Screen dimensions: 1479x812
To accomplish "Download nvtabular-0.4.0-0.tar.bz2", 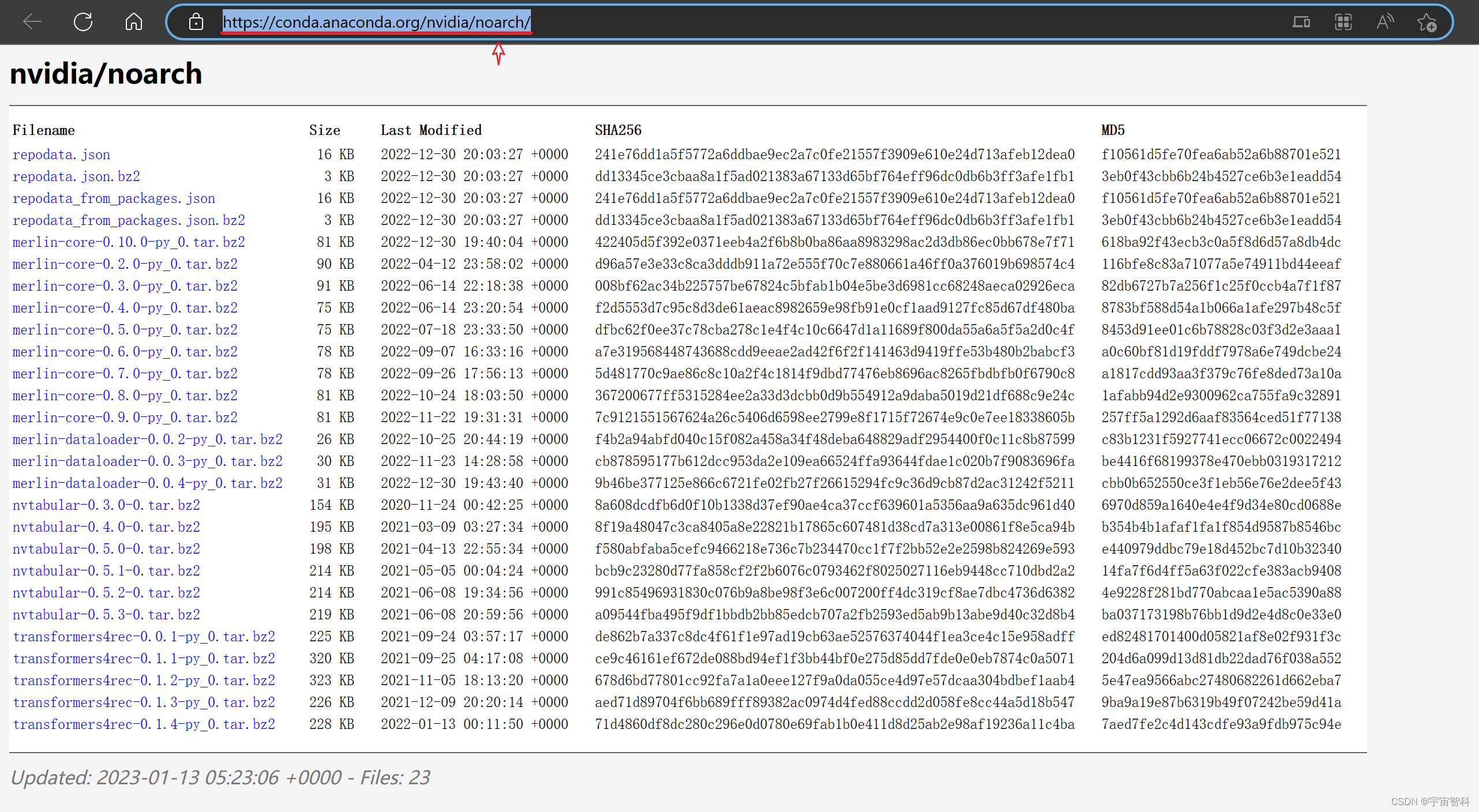I will point(106,527).
